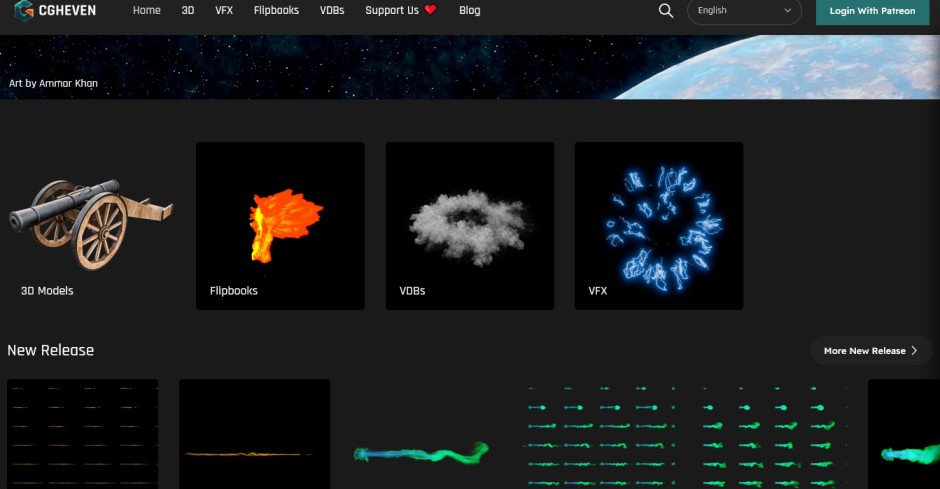This screenshot has height=489, width=940.
Task: Open the 3D Models cannon category card
Action: pyautogui.click(x=91, y=226)
